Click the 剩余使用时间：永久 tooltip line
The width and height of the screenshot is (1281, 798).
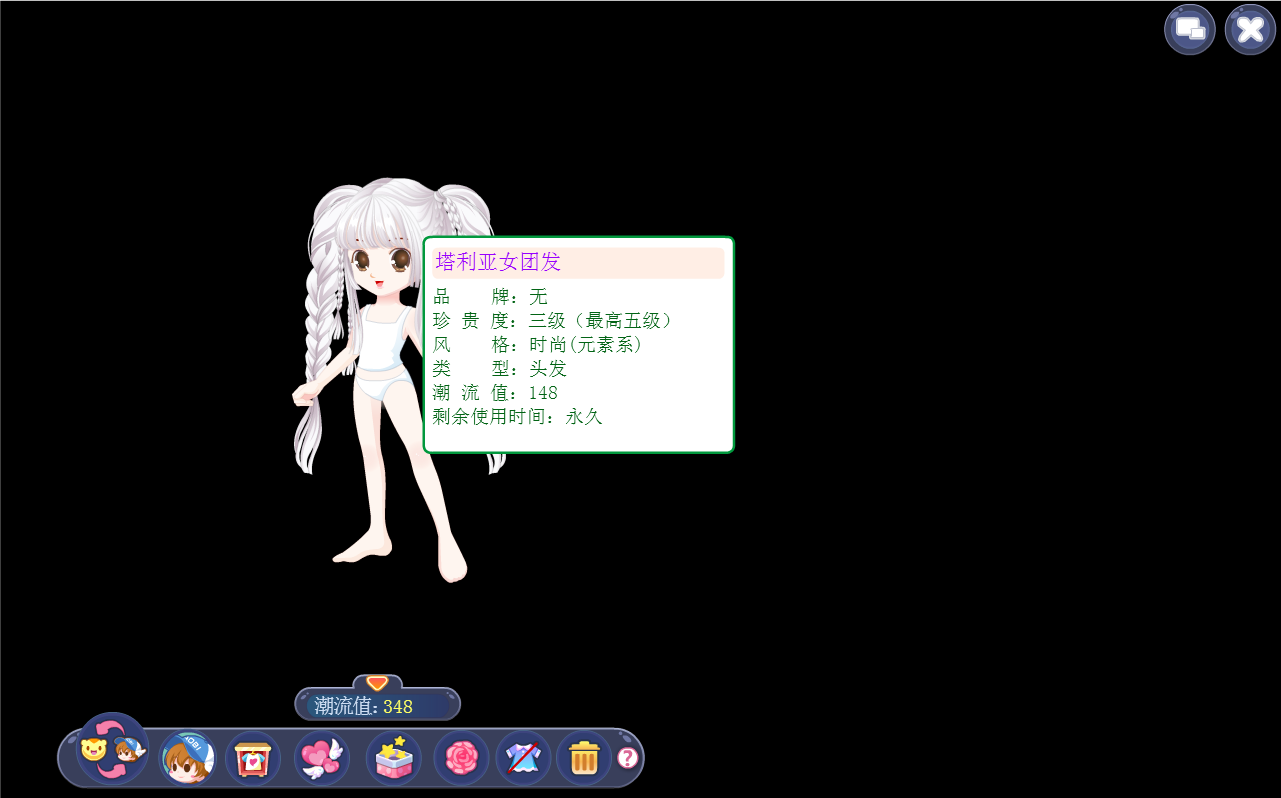(517, 417)
